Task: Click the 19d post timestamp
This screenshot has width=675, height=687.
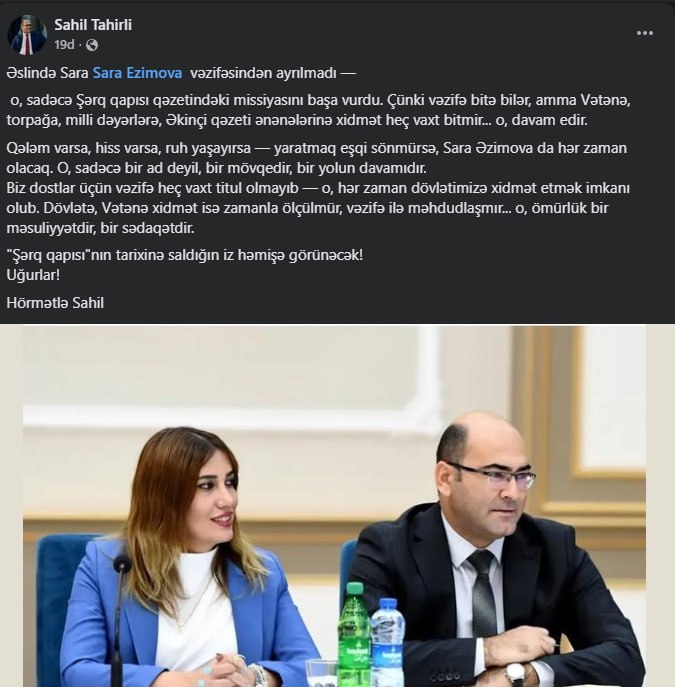Action: pos(64,45)
